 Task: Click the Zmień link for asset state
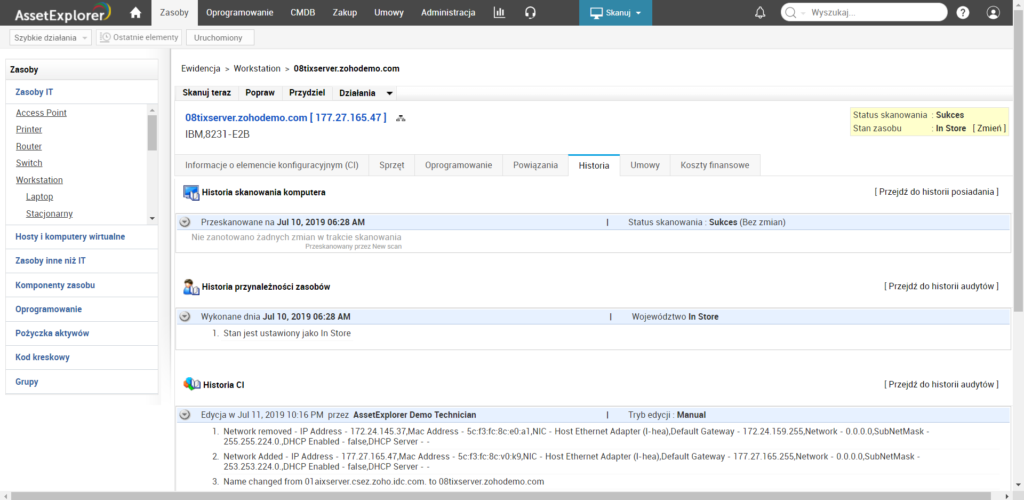click(x=990, y=128)
